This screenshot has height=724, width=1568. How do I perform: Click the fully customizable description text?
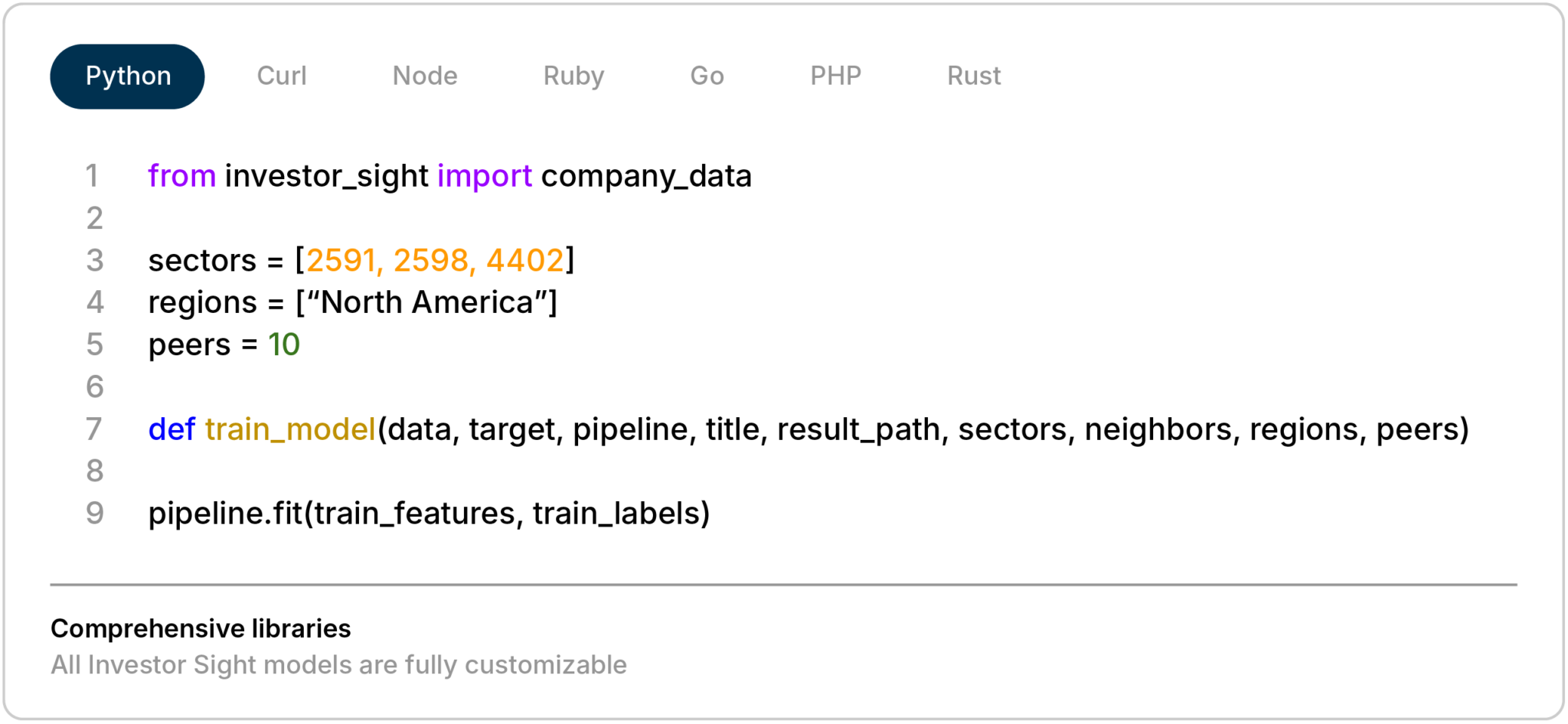click(x=338, y=664)
